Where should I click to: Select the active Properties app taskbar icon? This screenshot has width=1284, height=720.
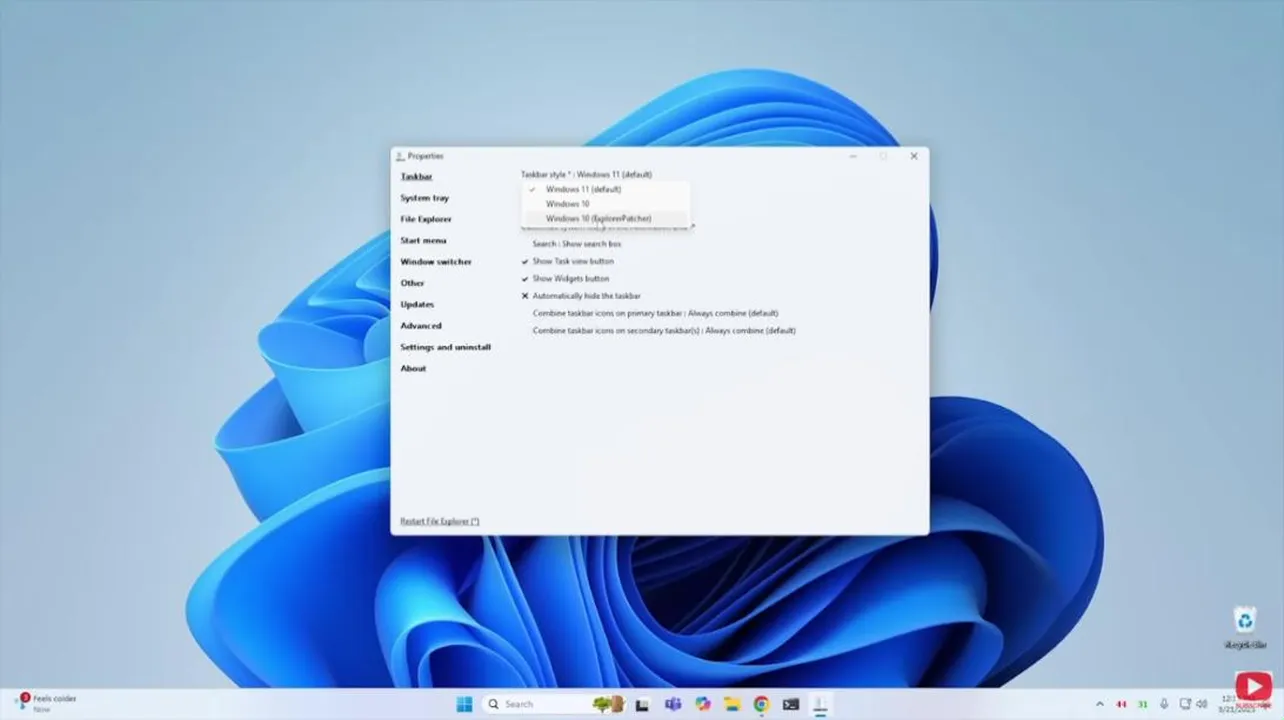(820, 704)
